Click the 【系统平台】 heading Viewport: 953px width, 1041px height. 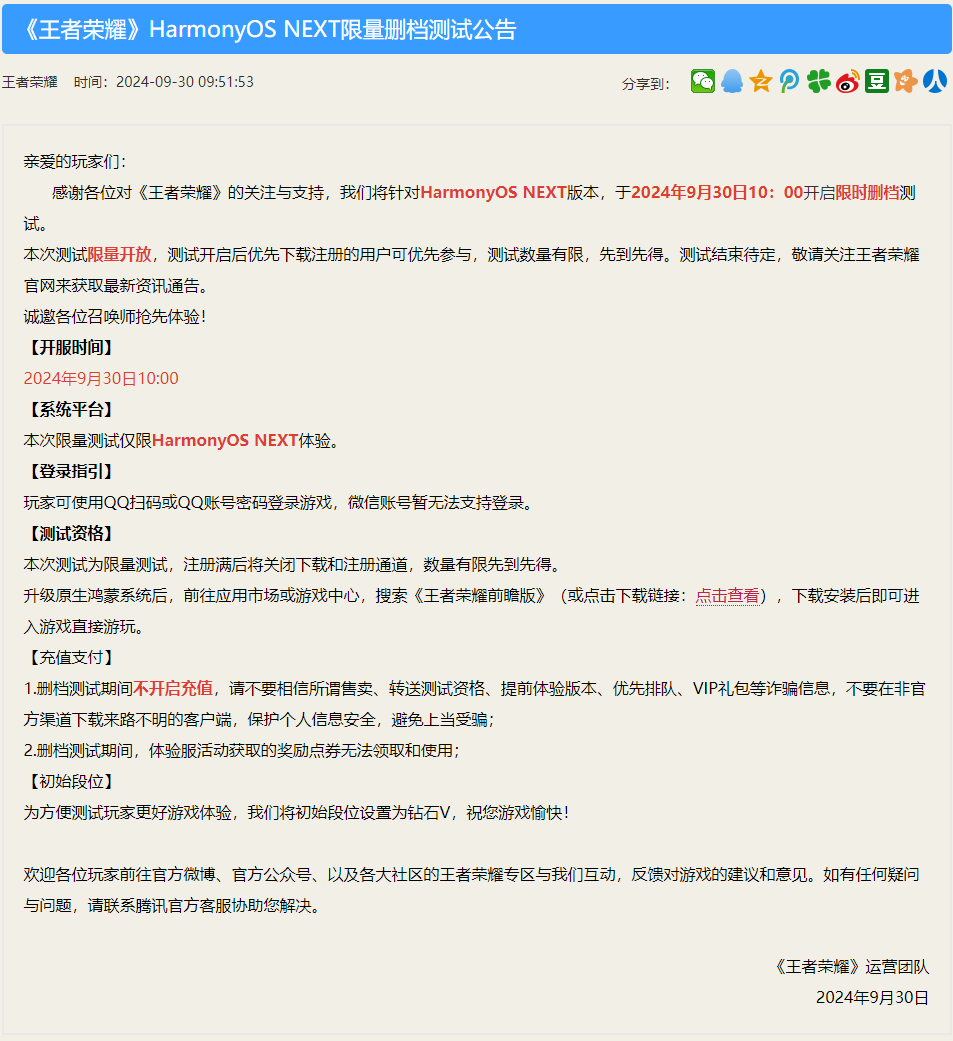pyautogui.click(x=72, y=410)
